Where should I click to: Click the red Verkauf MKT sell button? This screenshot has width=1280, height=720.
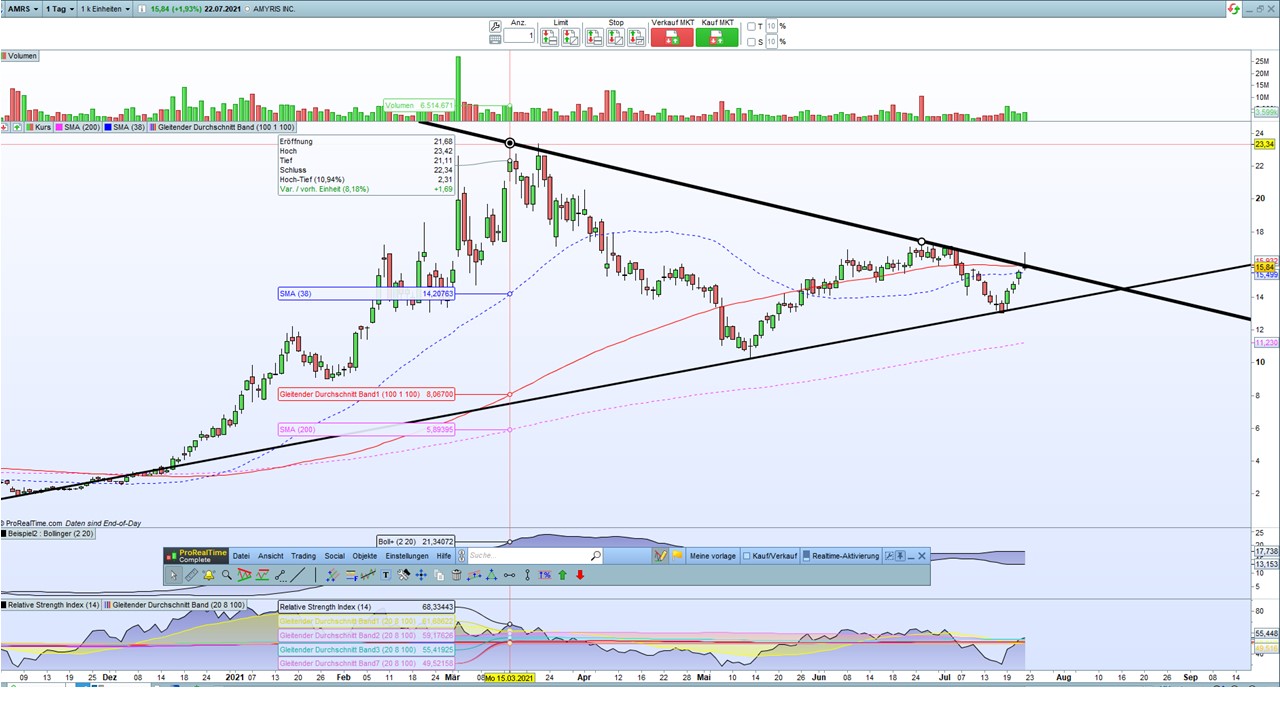(672, 37)
